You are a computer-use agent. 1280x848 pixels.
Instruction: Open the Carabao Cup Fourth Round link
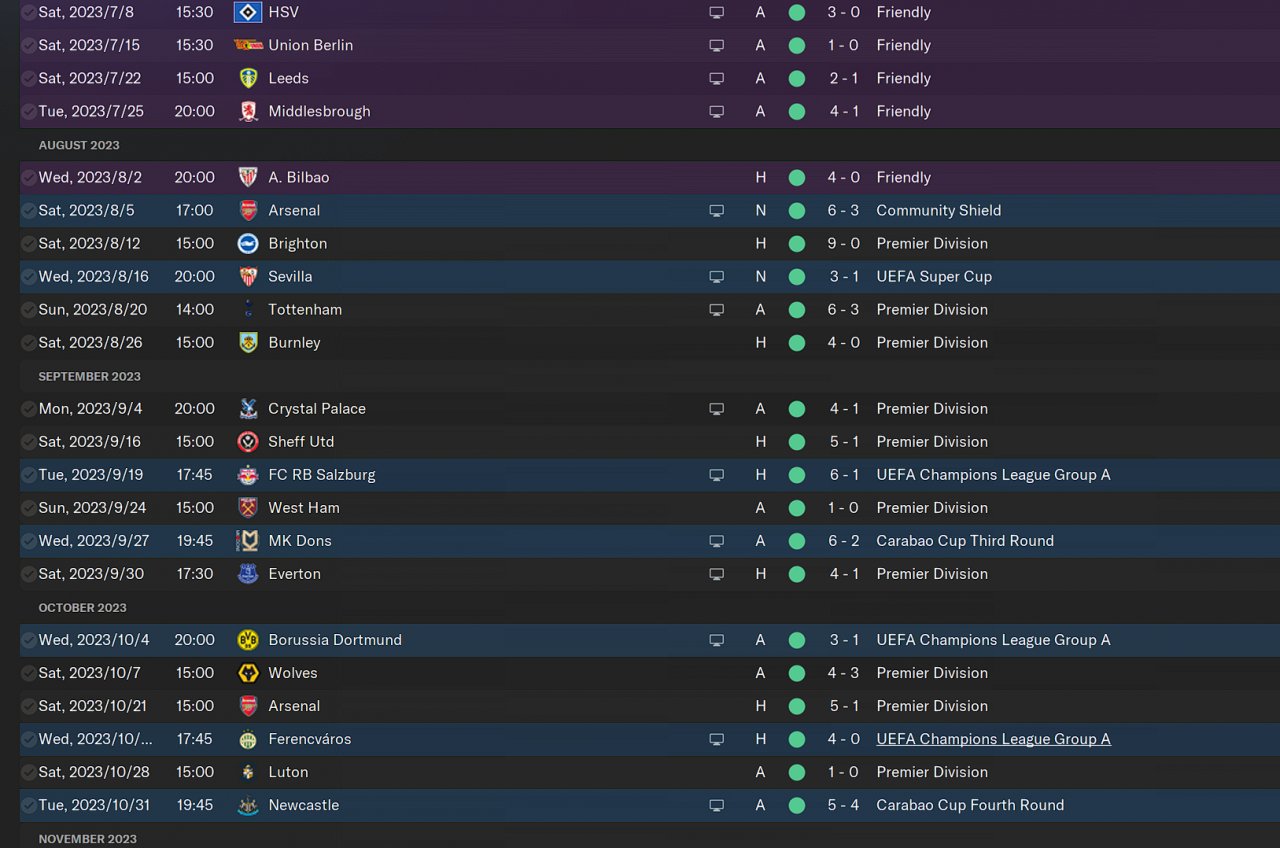[969, 805]
